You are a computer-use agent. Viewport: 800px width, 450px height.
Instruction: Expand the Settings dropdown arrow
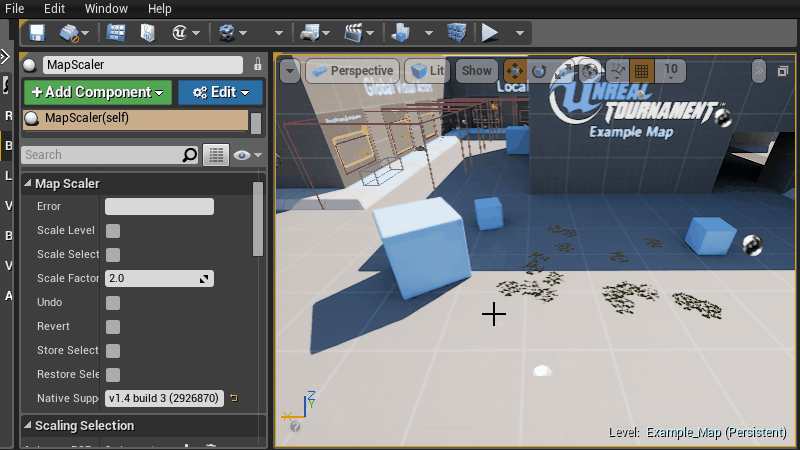(243, 33)
